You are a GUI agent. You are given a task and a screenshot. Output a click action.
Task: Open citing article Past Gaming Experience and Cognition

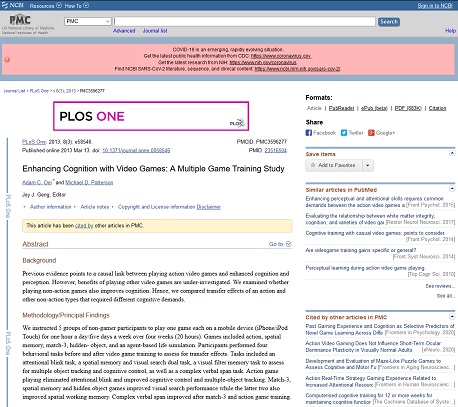pos(380,329)
